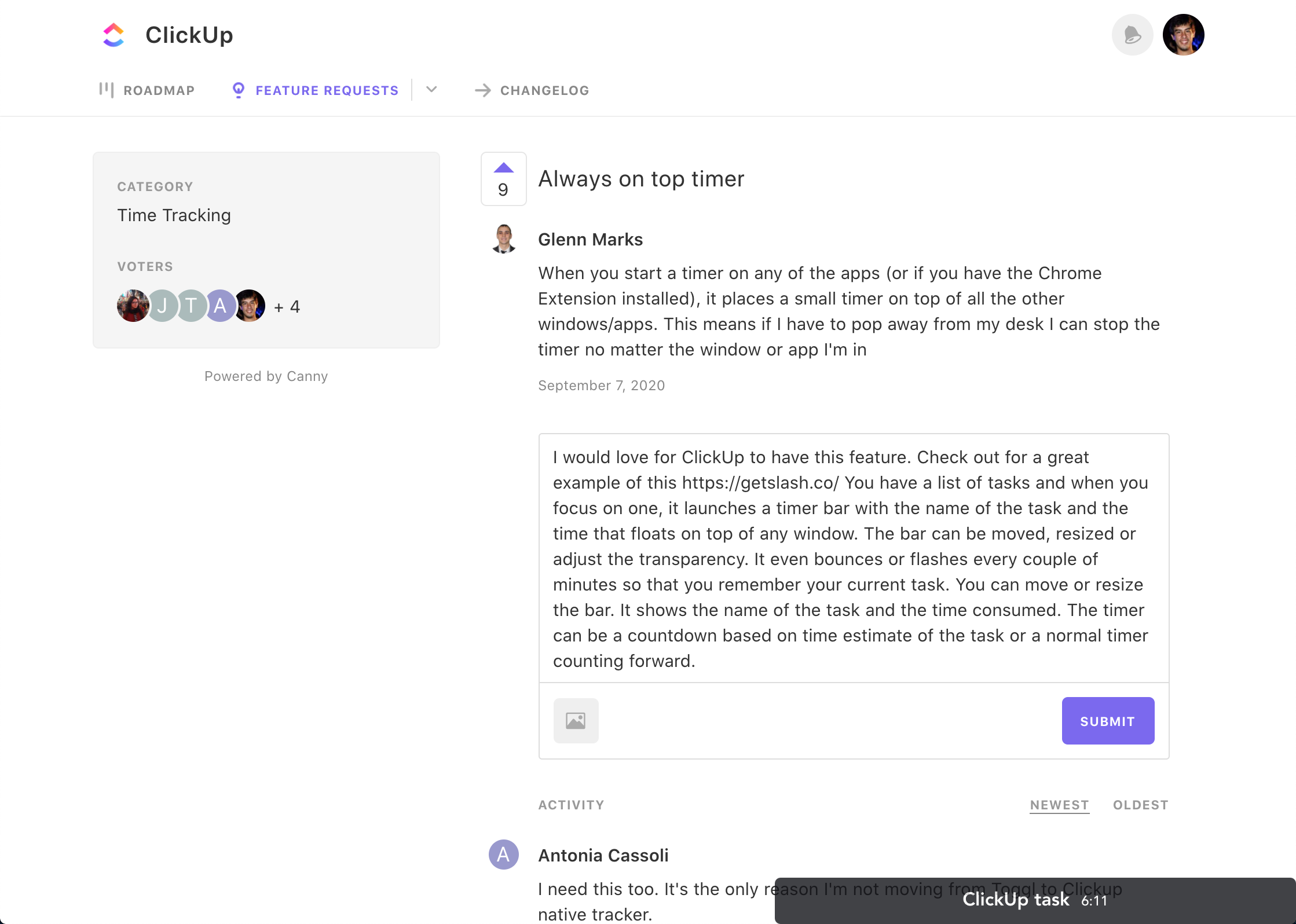The height and width of the screenshot is (924, 1296).
Task: Open the notifications bell
Action: [x=1132, y=35]
